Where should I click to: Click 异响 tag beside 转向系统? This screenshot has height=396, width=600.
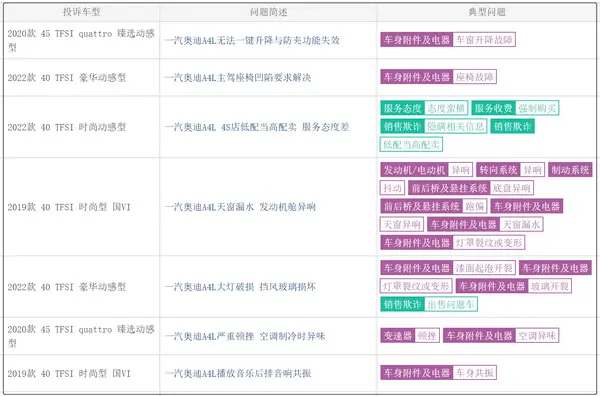pyautogui.click(x=532, y=169)
